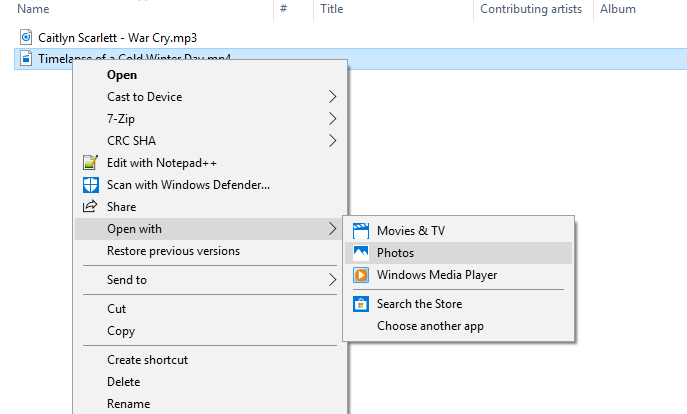Viewport: 687px width, 414px height.
Task: Choose Copy from the context menu
Action: point(211,331)
